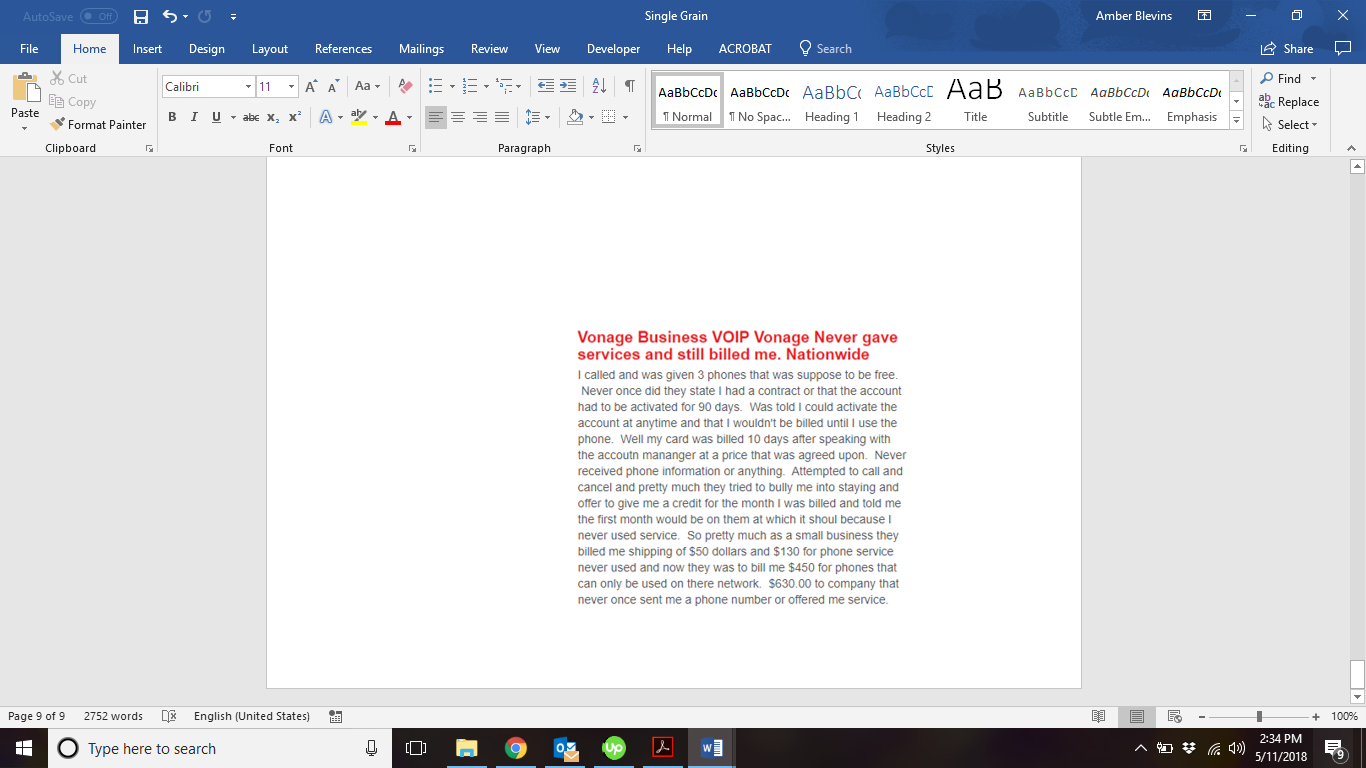Toggle underline formatting
This screenshot has height=768, width=1366.
(216, 117)
